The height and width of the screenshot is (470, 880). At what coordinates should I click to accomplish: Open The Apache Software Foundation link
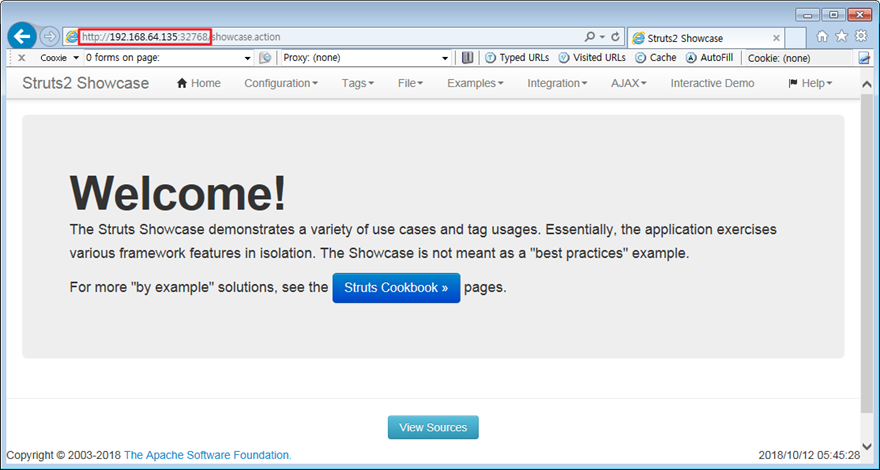click(208, 455)
